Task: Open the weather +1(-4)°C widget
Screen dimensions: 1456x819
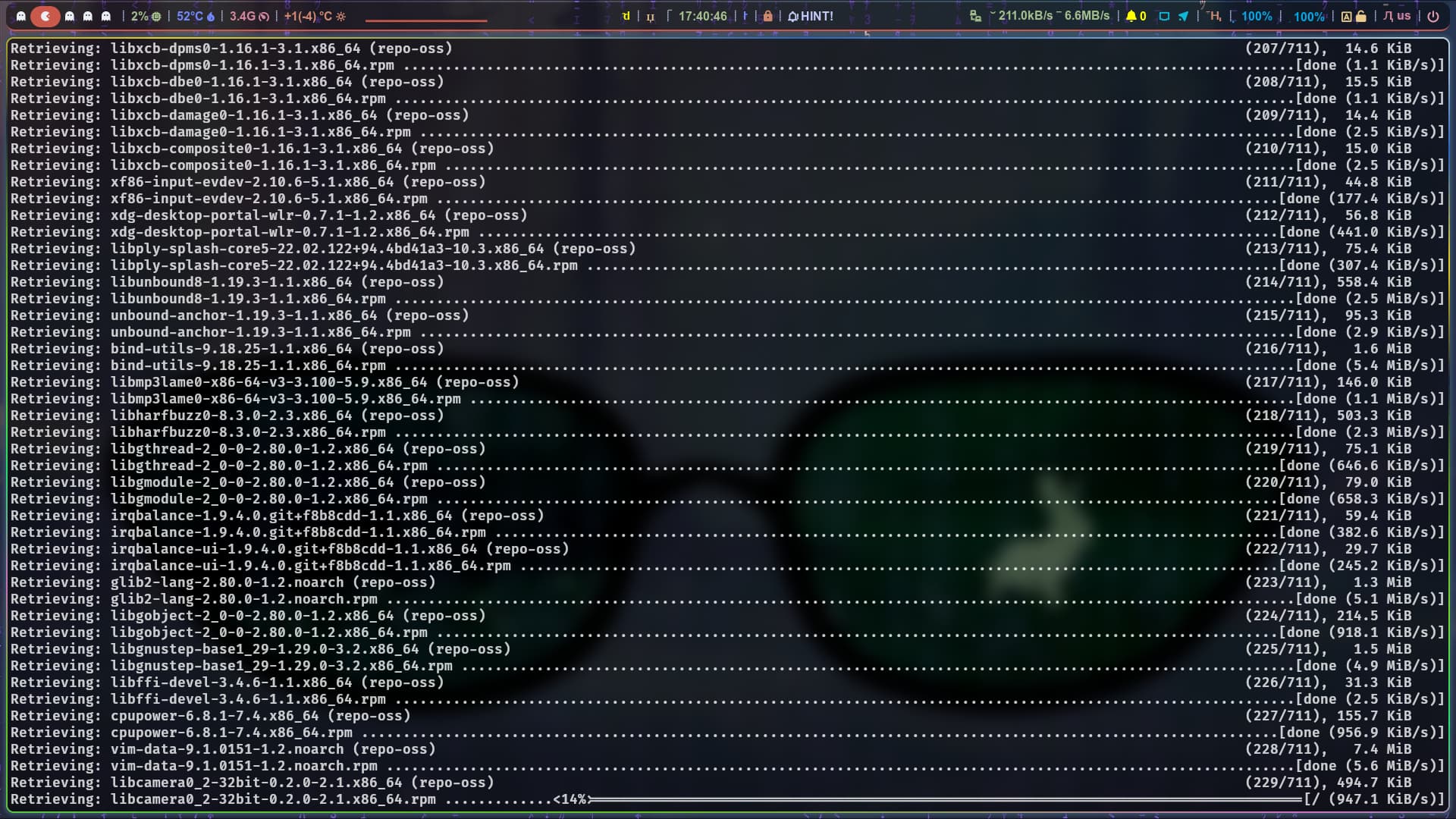Action: [x=314, y=16]
